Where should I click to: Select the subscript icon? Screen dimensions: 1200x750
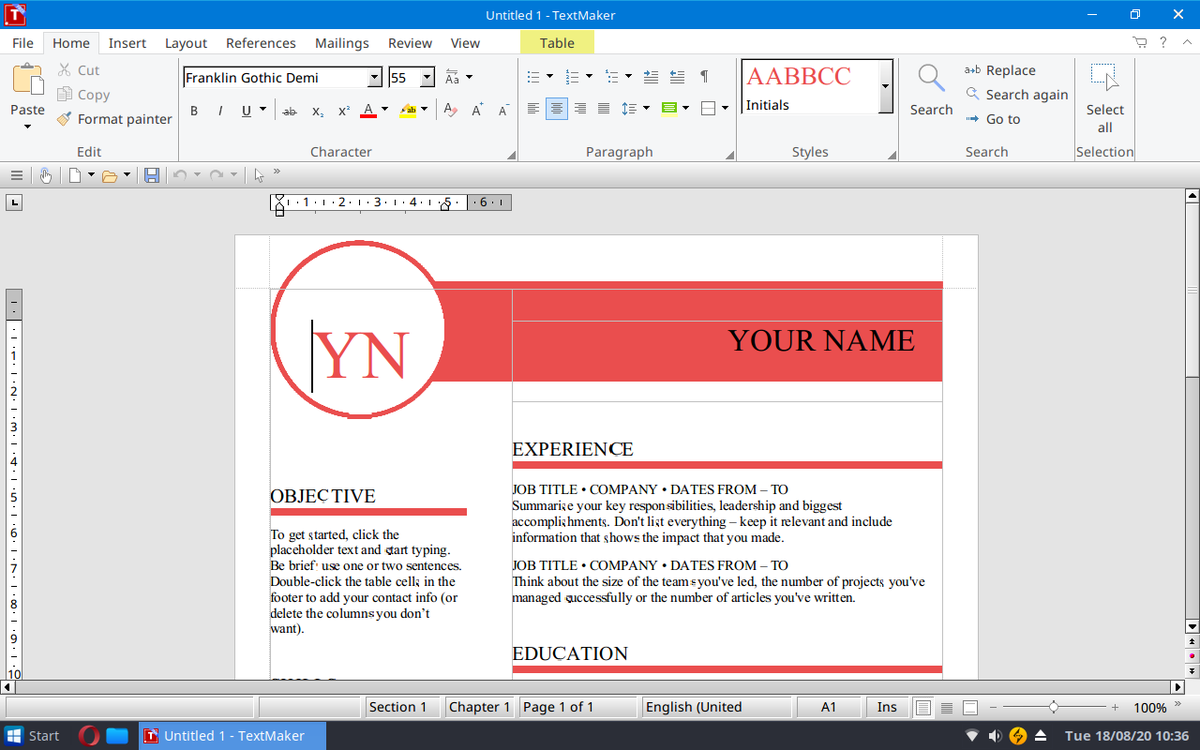316,110
